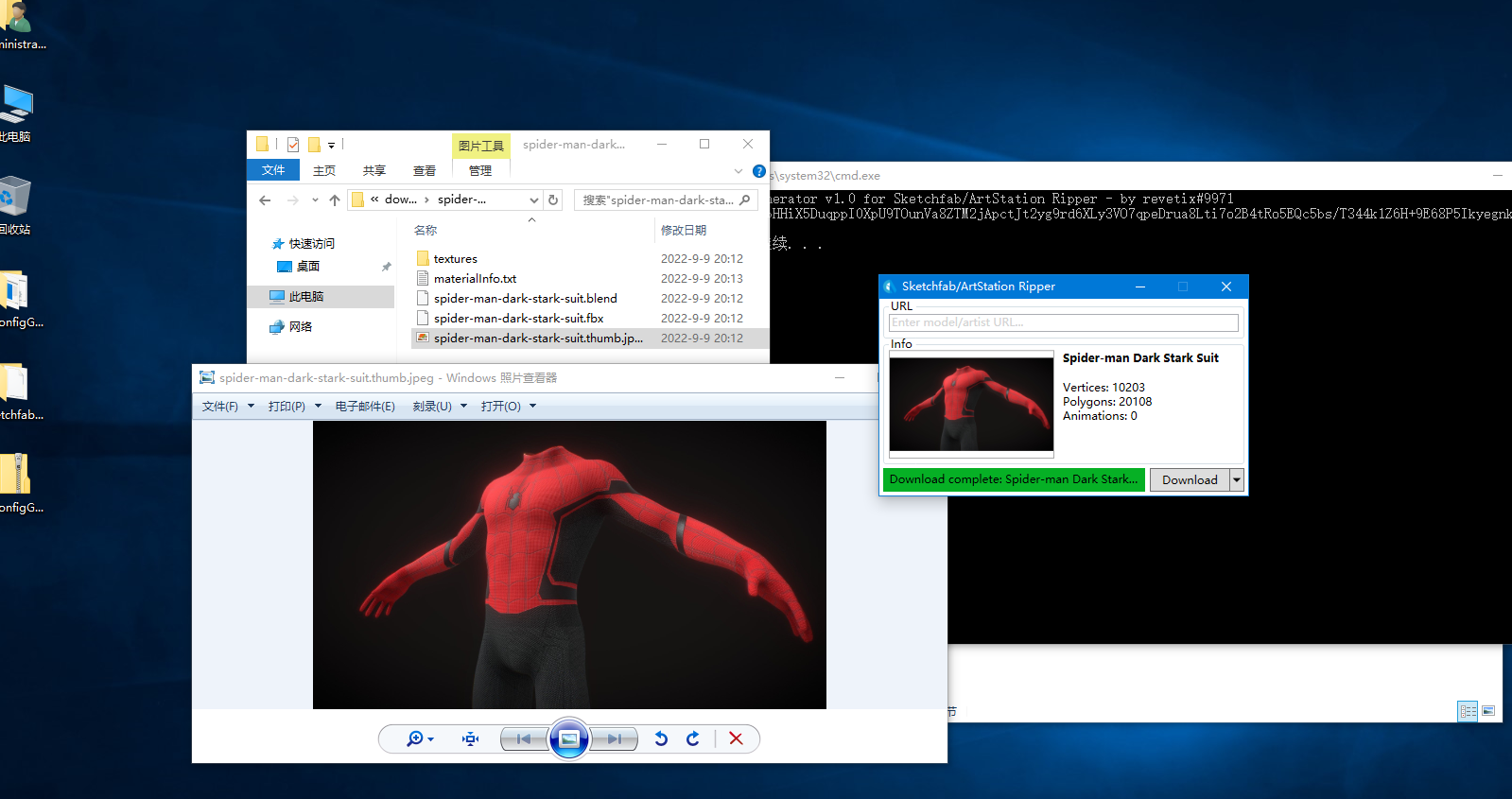This screenshot has width=1512, height=799.
Task: Open 主页 ribbon tab in Explorer
Action: point(324,171)
